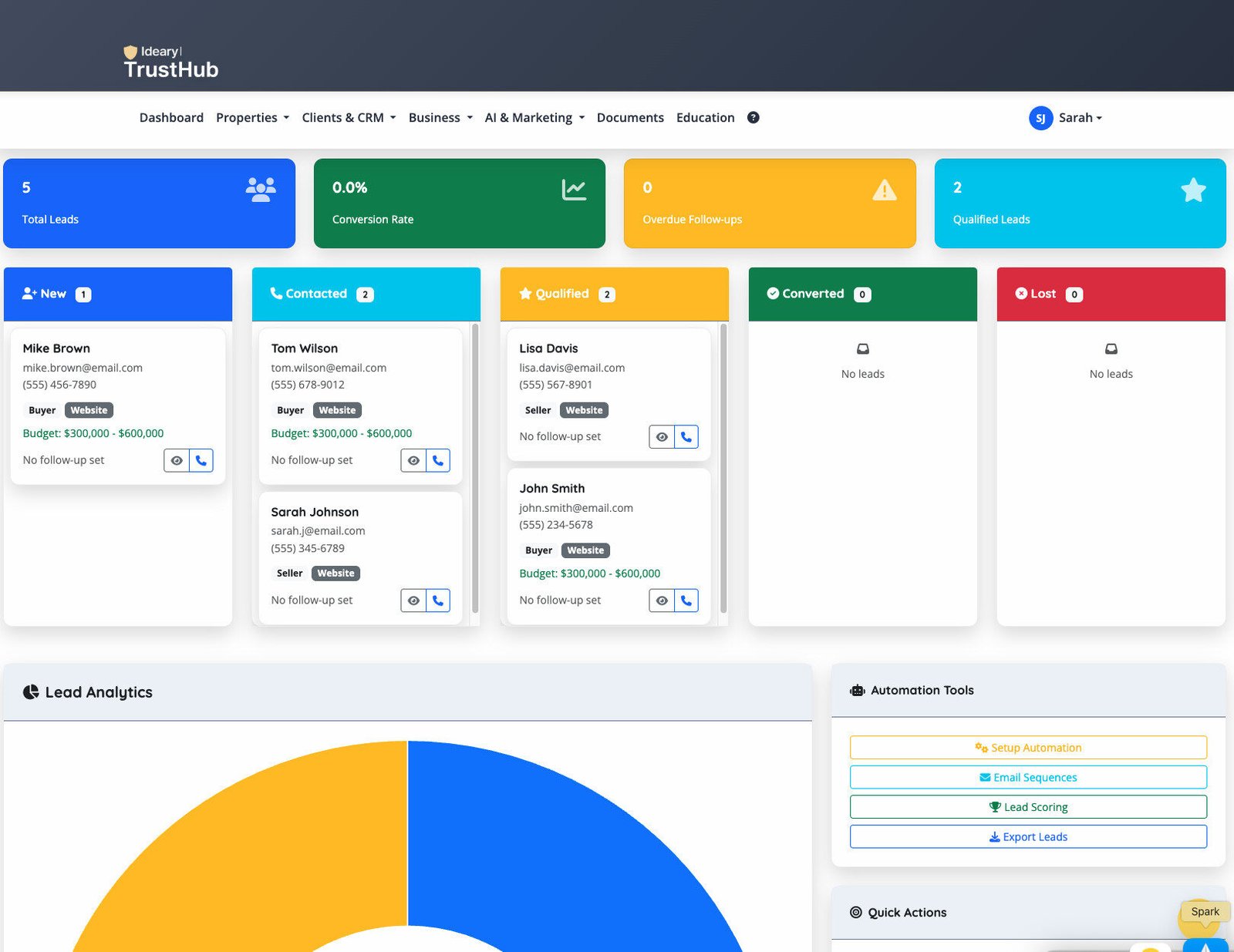Call Mike Brown with phone icon
This screenshot has width=1234, height=952.
pos(201,460)
